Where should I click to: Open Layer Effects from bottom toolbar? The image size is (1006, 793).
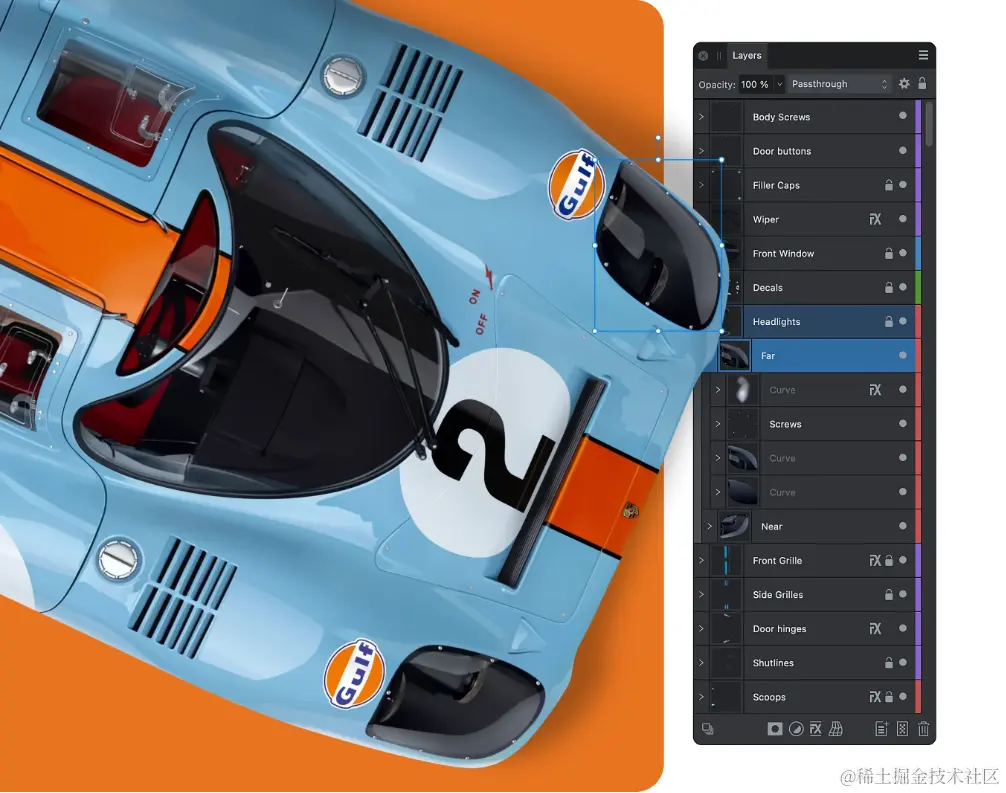(815, 729)
